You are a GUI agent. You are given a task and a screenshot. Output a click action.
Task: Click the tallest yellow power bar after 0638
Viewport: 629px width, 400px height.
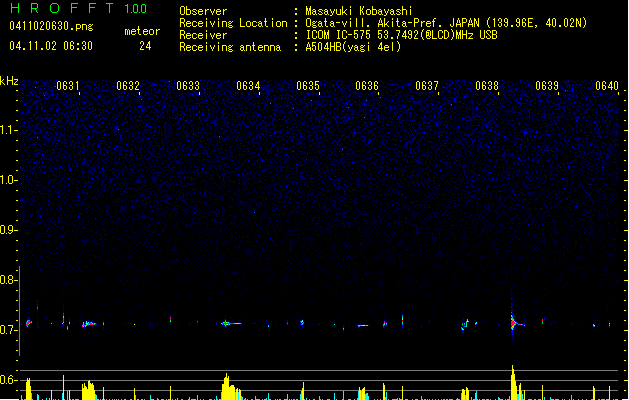513,382
